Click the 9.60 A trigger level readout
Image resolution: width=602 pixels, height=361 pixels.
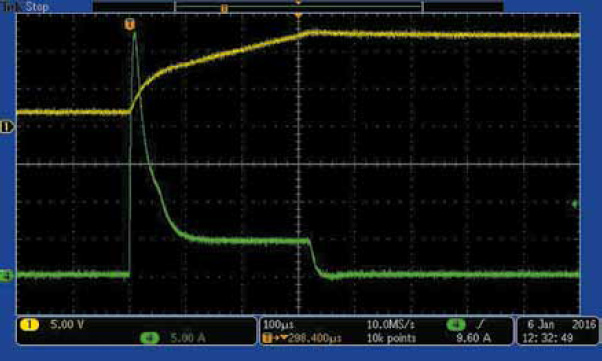[x=473, y=338]
